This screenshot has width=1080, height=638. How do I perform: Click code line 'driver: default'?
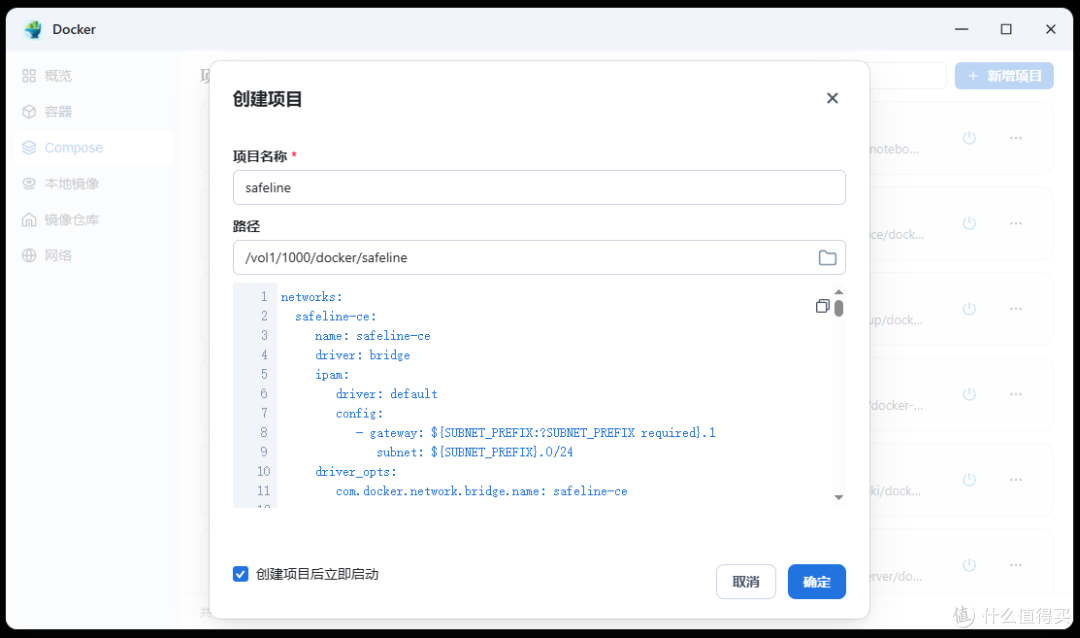point(386,394)
